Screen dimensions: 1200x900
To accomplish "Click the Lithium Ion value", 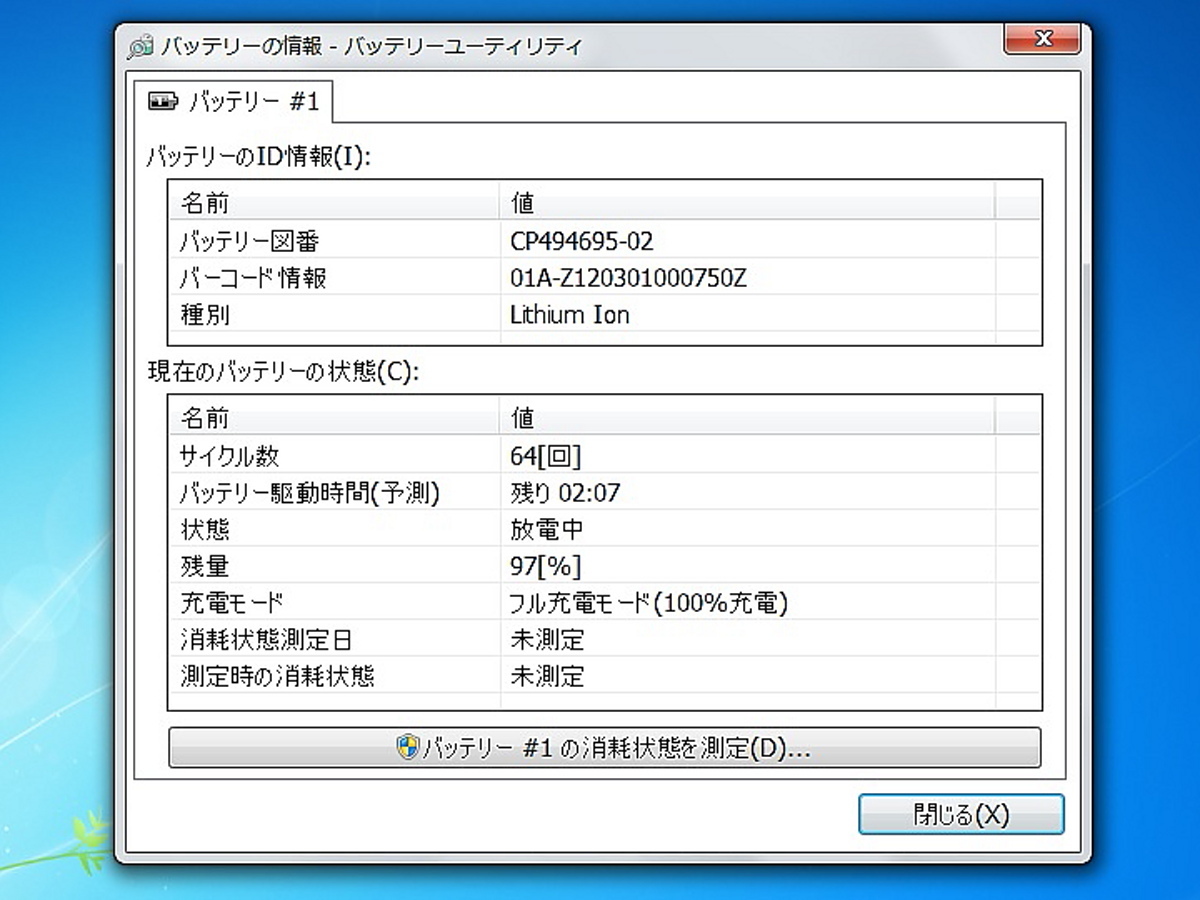I will (x=570, y=314).
